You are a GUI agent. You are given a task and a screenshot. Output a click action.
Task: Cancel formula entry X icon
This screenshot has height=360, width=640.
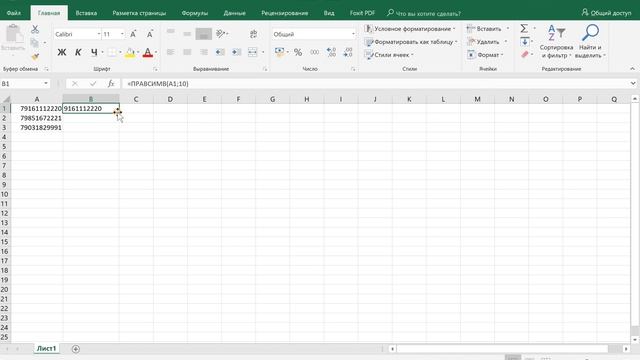(x=75, y=84)
